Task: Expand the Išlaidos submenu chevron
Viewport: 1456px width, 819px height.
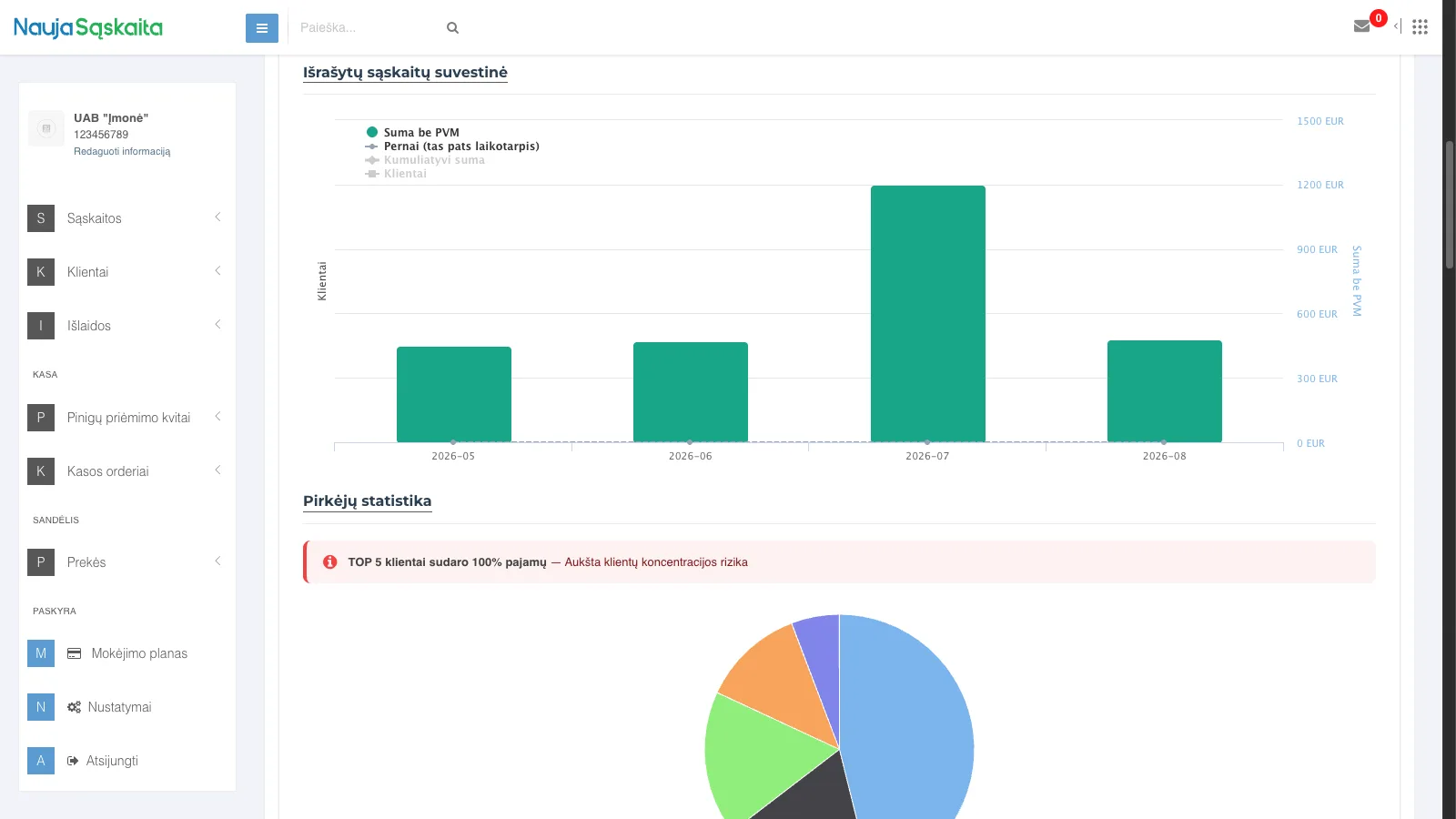Action: (x=217, y=325)
